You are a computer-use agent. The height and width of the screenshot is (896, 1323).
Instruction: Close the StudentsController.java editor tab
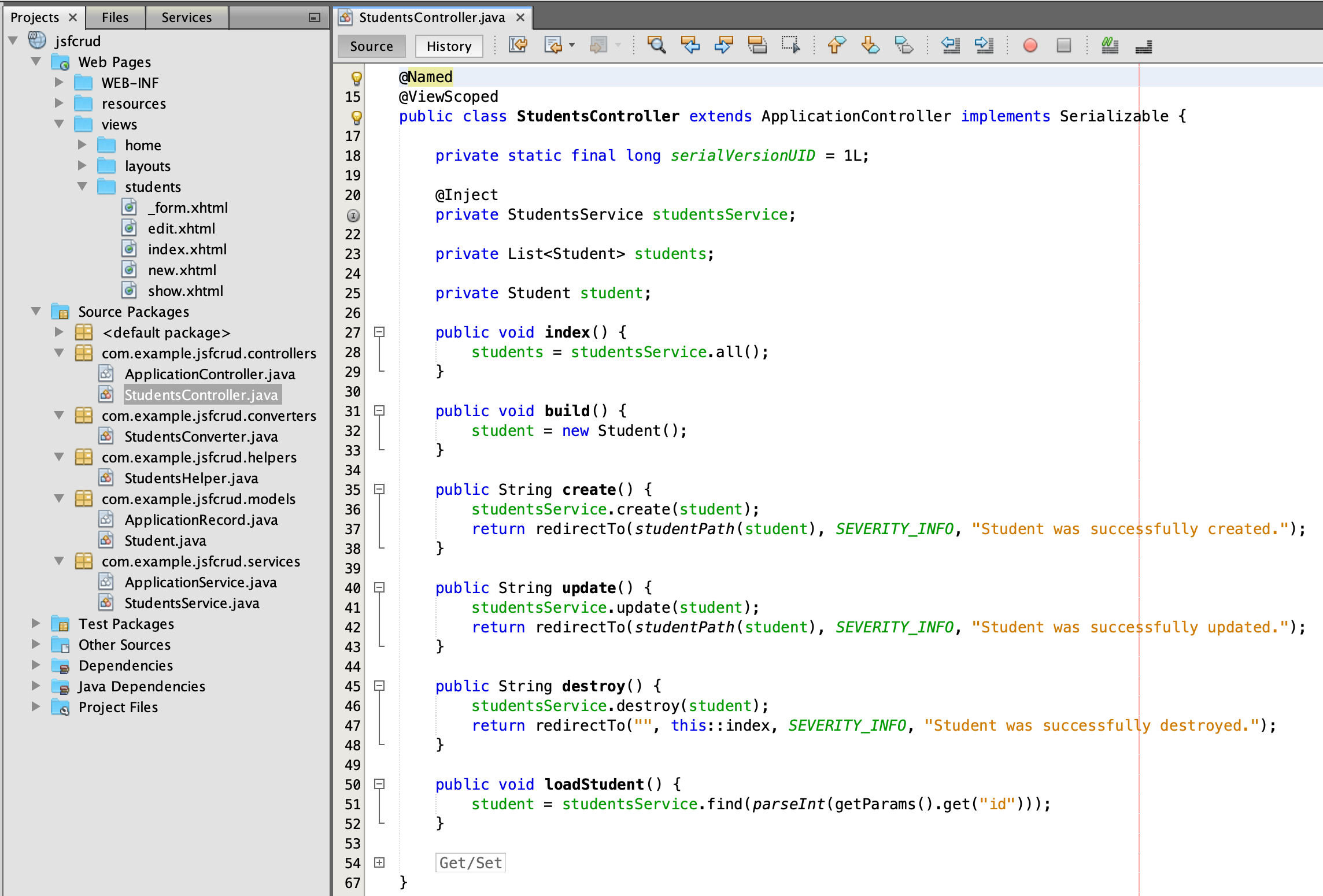coord(520,17)
